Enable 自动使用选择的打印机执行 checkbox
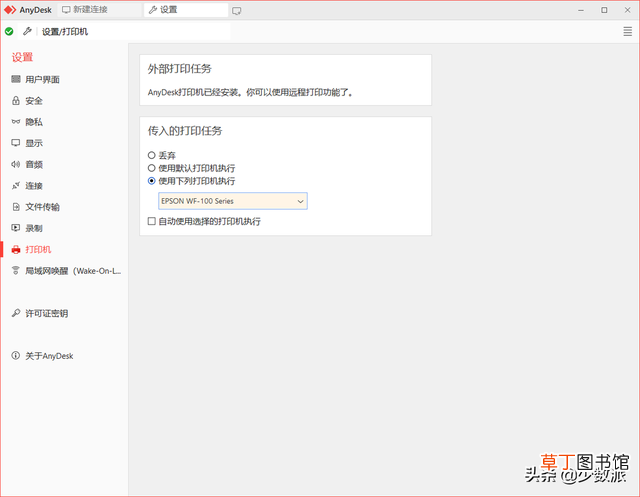Screen dimensions: 640x497 [151, 221]
